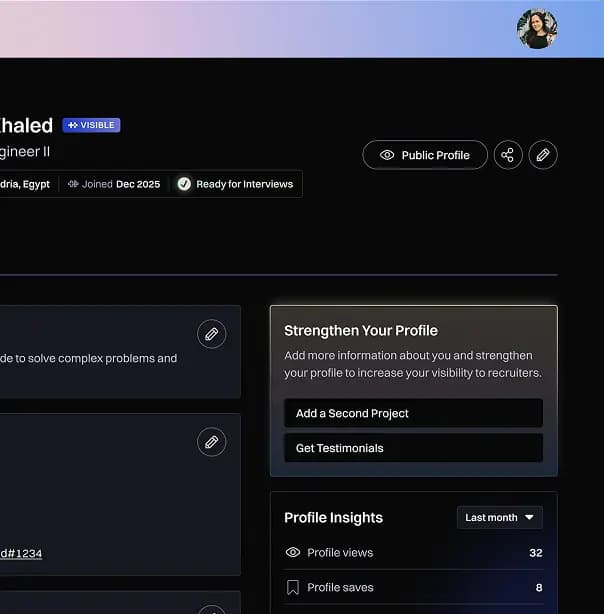
Task: Click the eye icon beside Profile views
Action: coord(293,552)
